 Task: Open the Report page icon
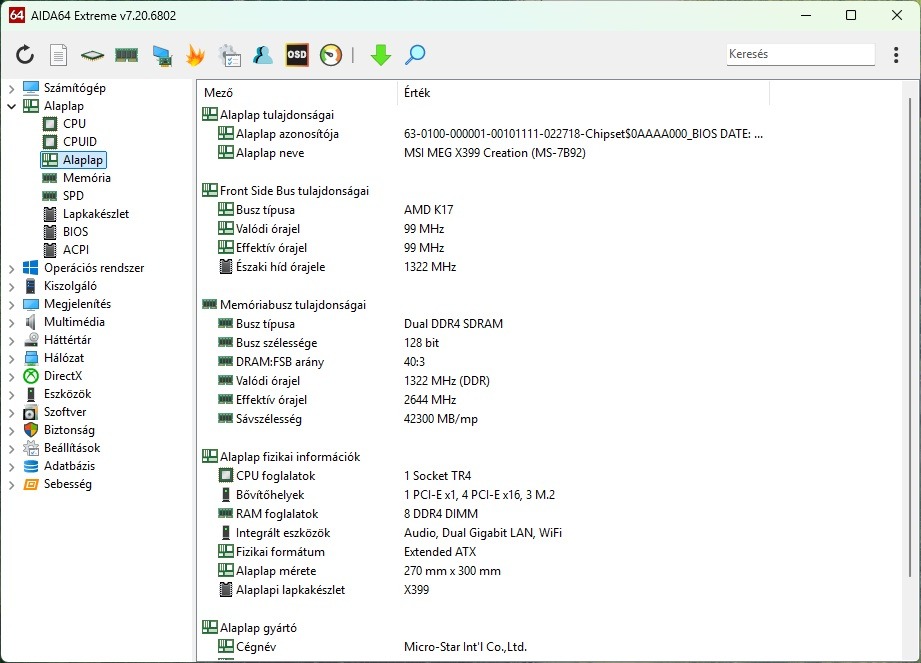[58, 55]
